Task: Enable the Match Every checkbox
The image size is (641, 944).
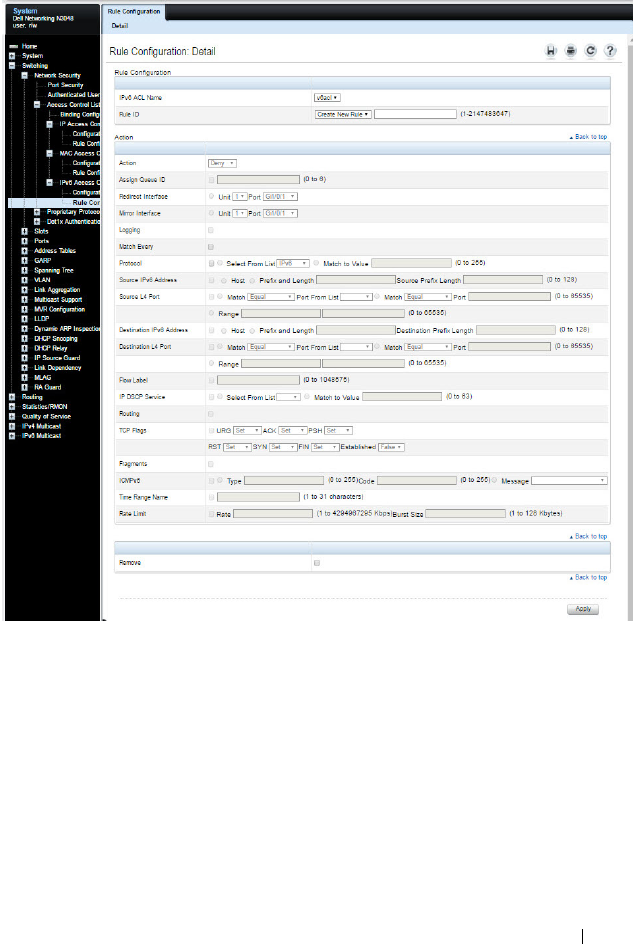Action: pos(211,247)
